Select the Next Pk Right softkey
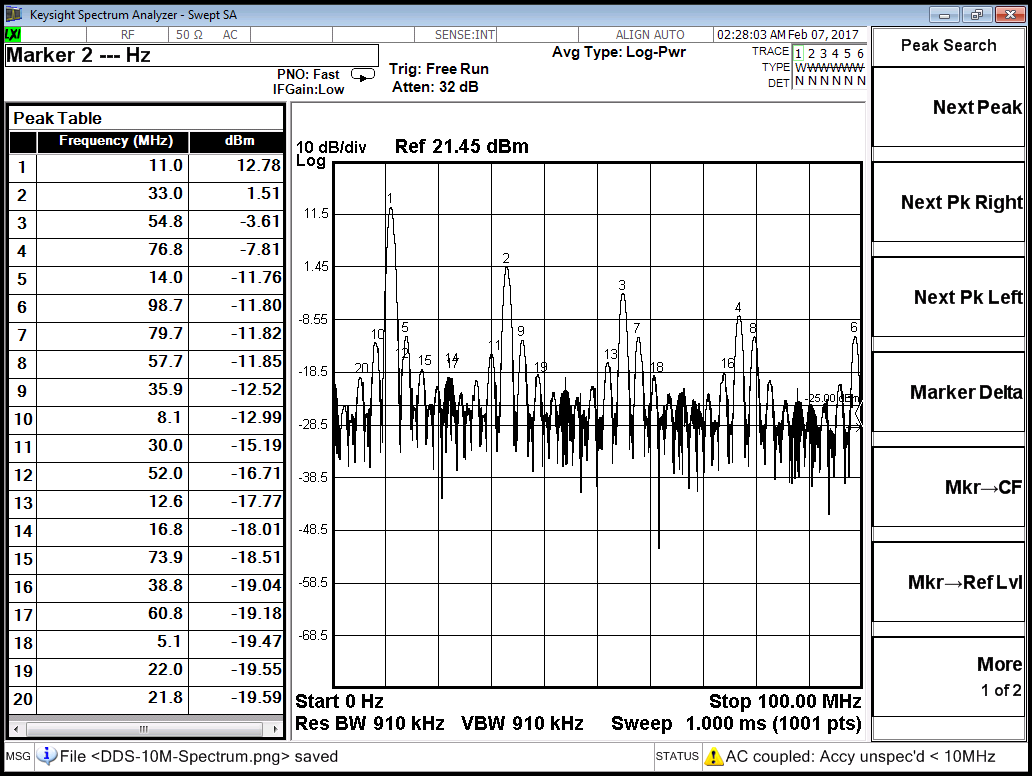This screenshot has height=776, width=1032. click(948, 202)
